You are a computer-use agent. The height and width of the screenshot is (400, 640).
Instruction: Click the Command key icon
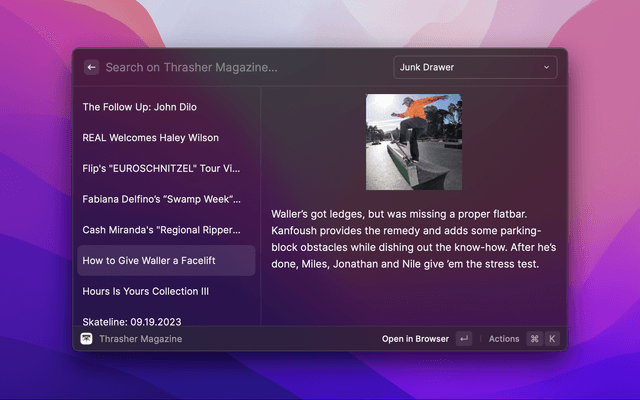point(534,339)
